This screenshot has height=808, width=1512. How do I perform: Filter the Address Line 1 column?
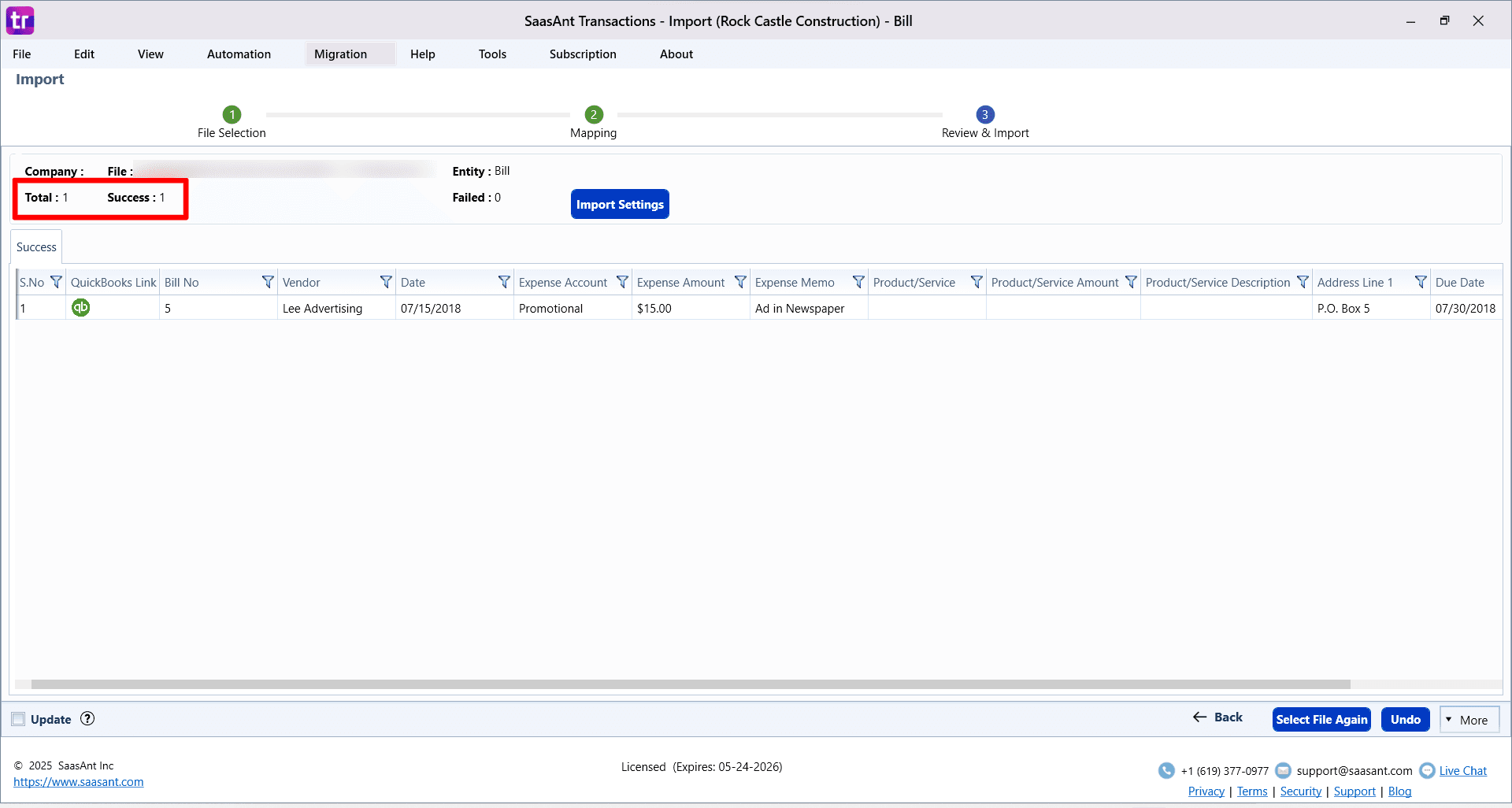pos(1421,282)
